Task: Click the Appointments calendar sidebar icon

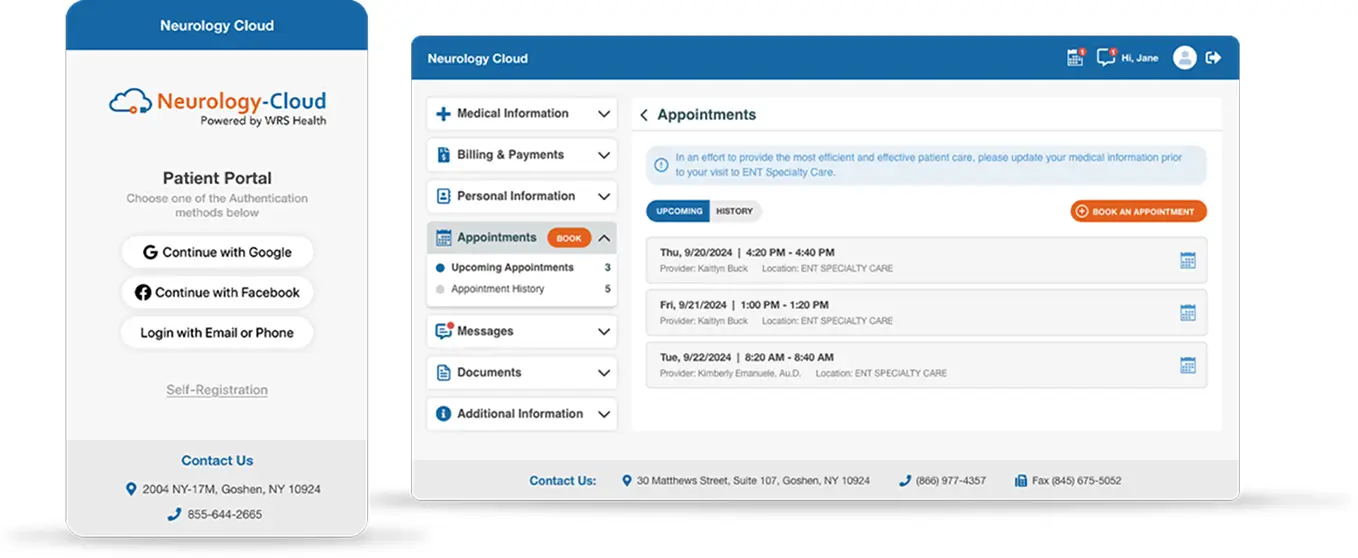Action: [443, 238]
